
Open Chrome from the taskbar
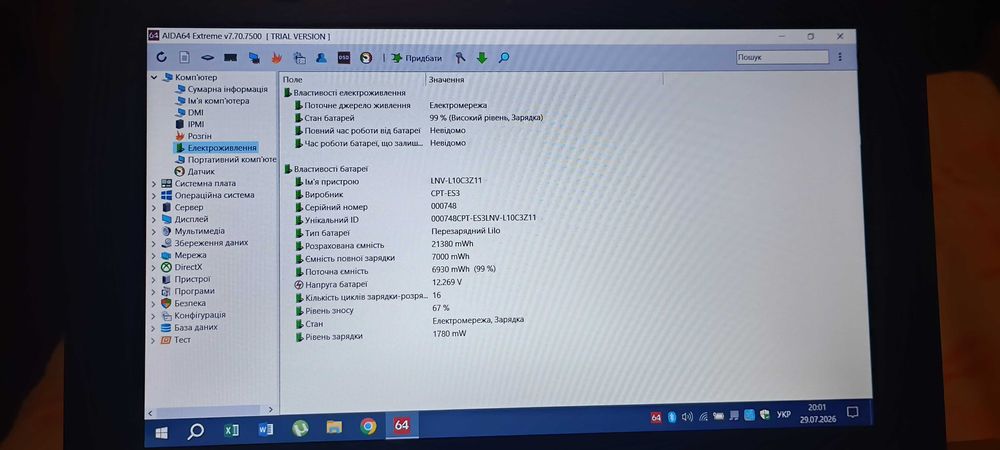[368, 426]
